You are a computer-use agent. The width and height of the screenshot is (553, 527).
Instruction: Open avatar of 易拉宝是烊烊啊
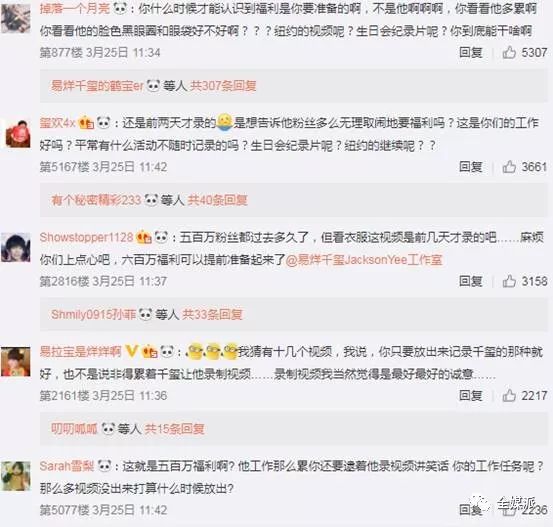click(16, 362)
